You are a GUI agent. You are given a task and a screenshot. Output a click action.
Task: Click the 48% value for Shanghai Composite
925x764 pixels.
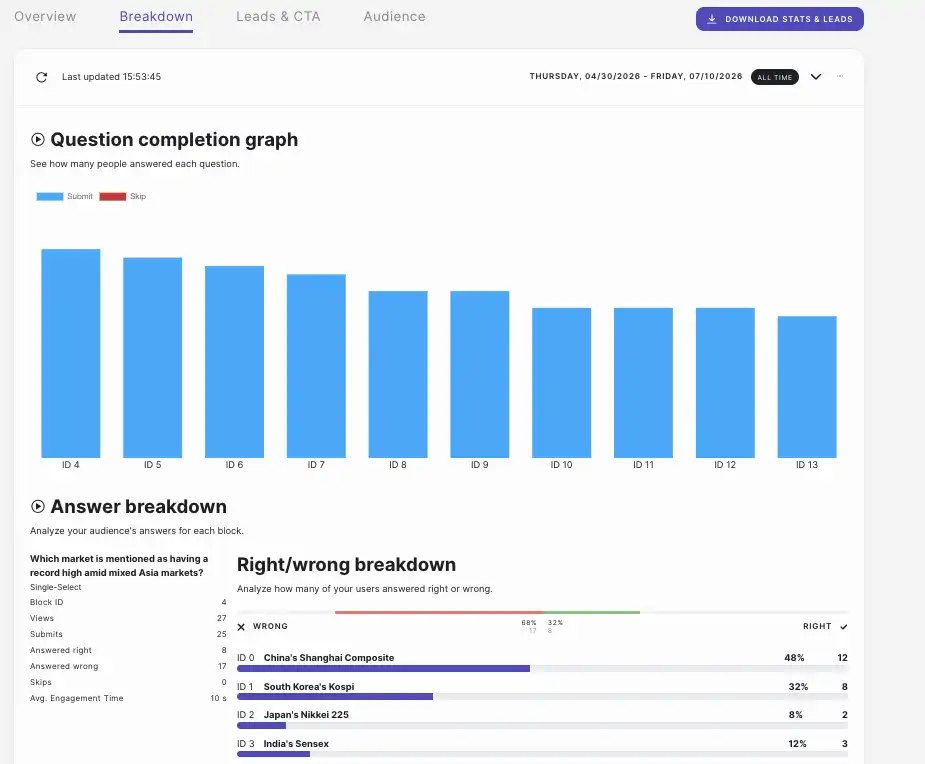click(x=794, y=657)
